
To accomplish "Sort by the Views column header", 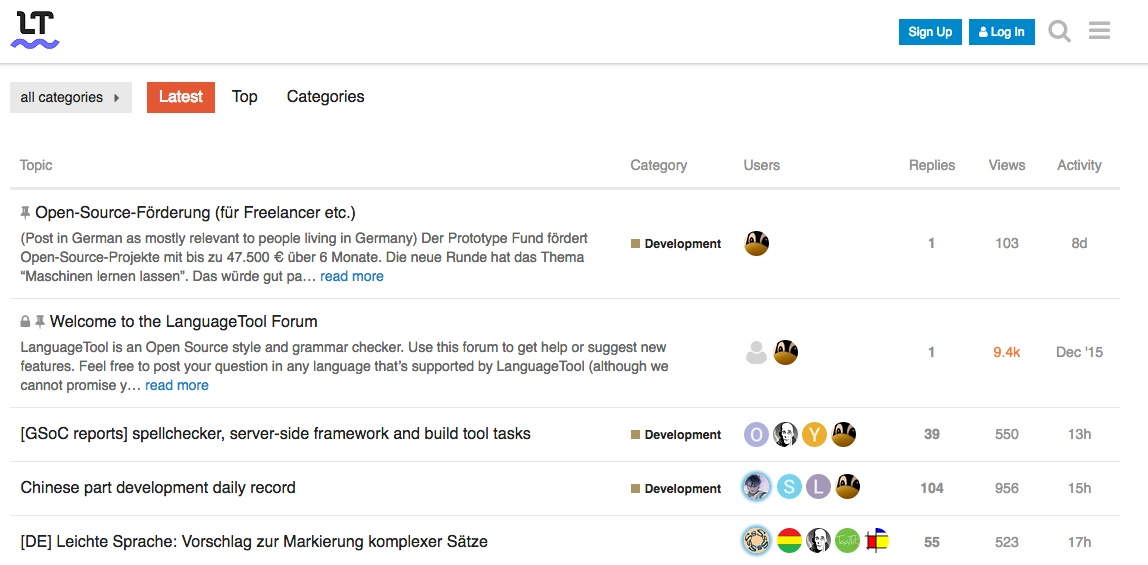I will click(1007, 165).
